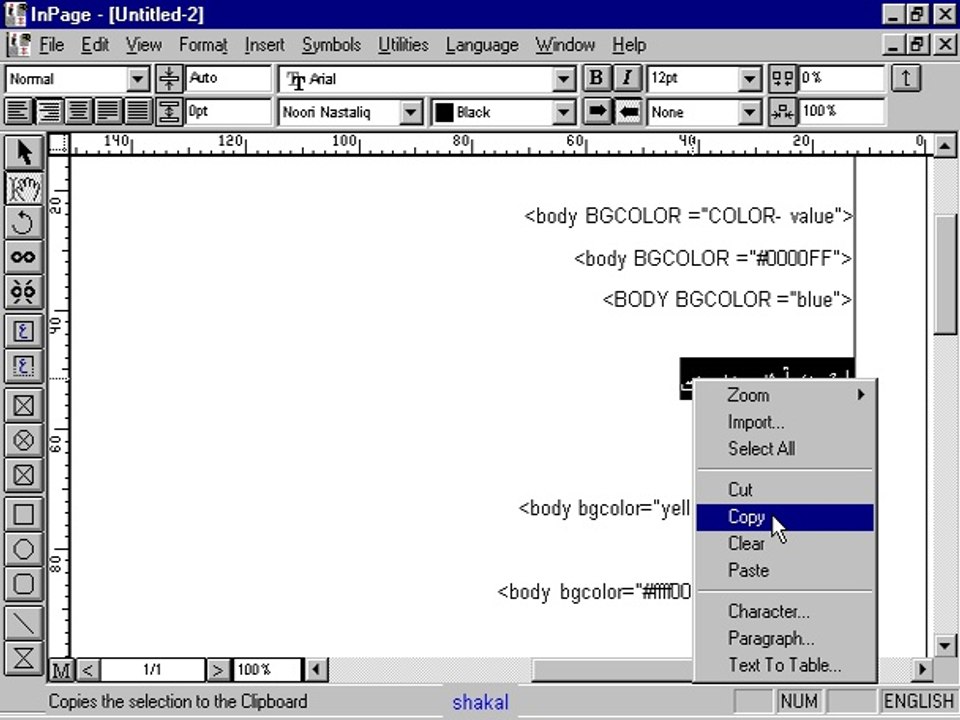The height and width of the screenshot is (720, 960).
Task: Set force-justify alignment
Action: (x=138, y=112)
